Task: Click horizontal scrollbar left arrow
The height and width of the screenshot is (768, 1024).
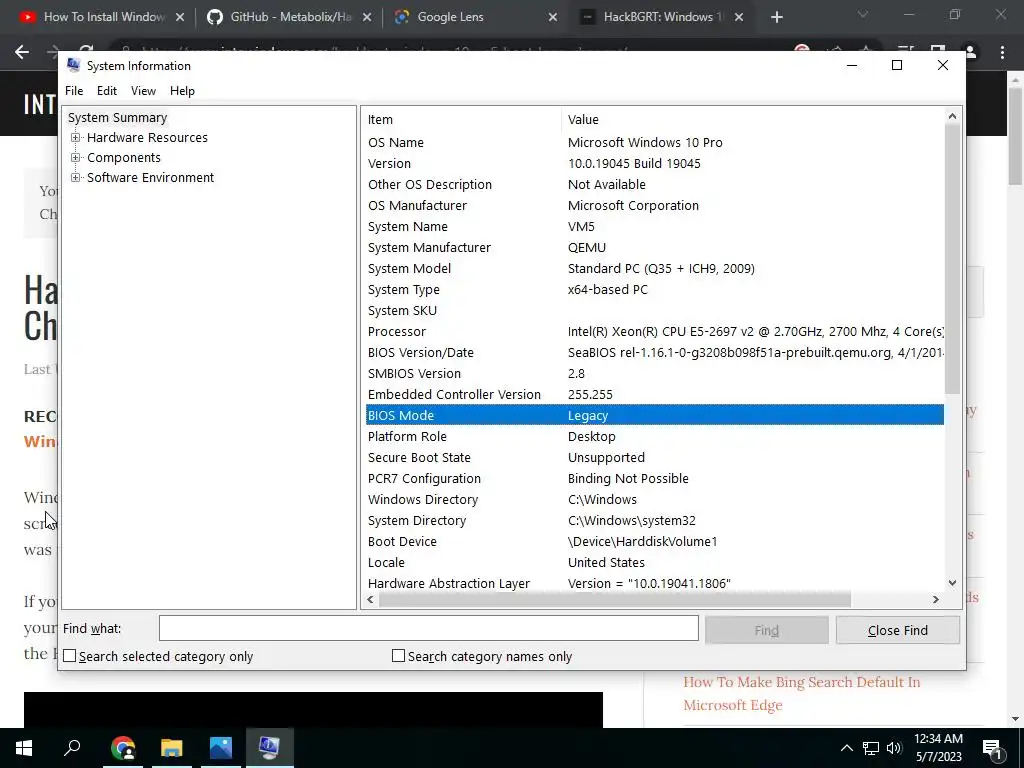Action: pyautogui.click(x=371, y=600)
